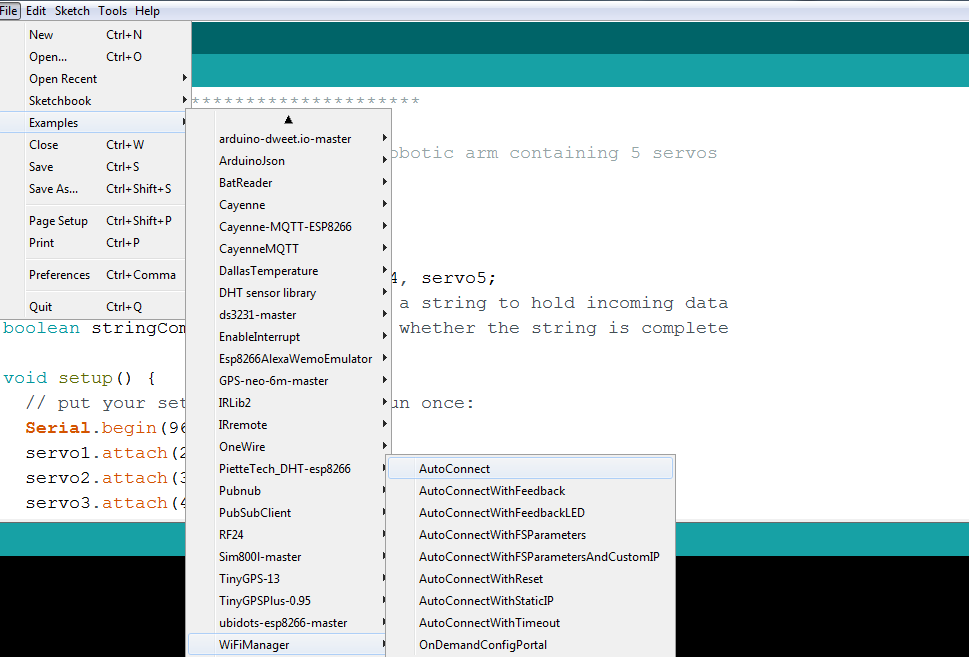Expand Cayenne-MQTT-ESP8266 examples
This screenshot has width=969, height=657.
pyautogui.click(x=288, y=227)
